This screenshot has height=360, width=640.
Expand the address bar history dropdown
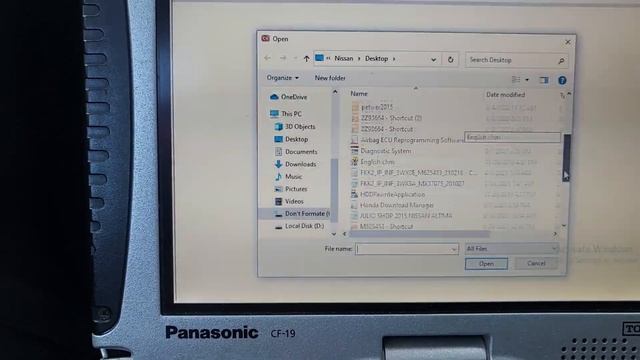433,60
